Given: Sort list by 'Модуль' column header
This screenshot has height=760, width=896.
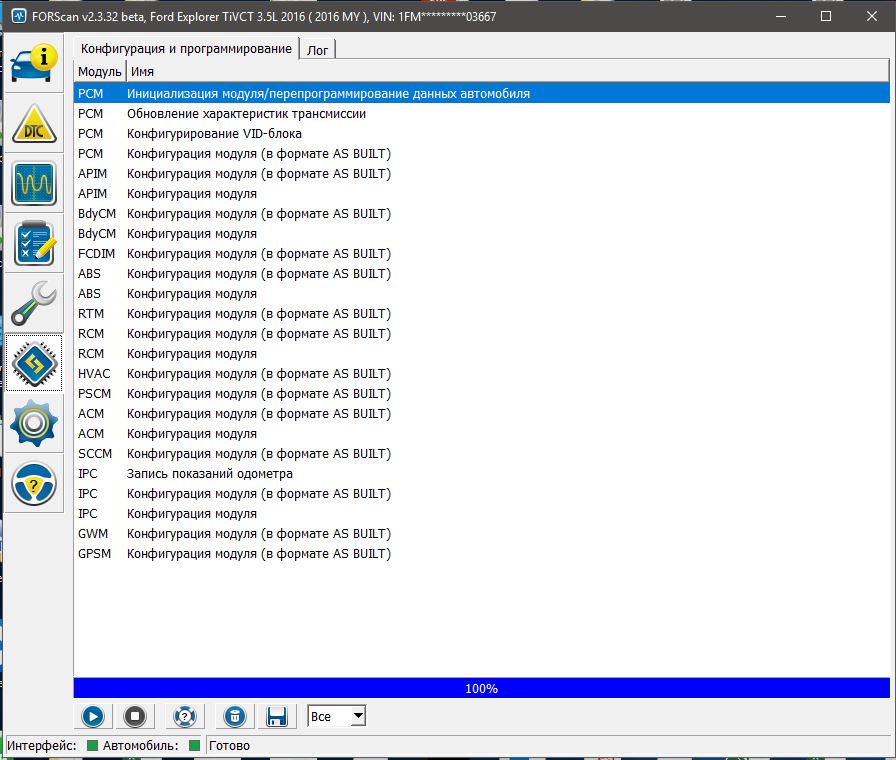Looking at the screenshot, I should click(99, 71).
